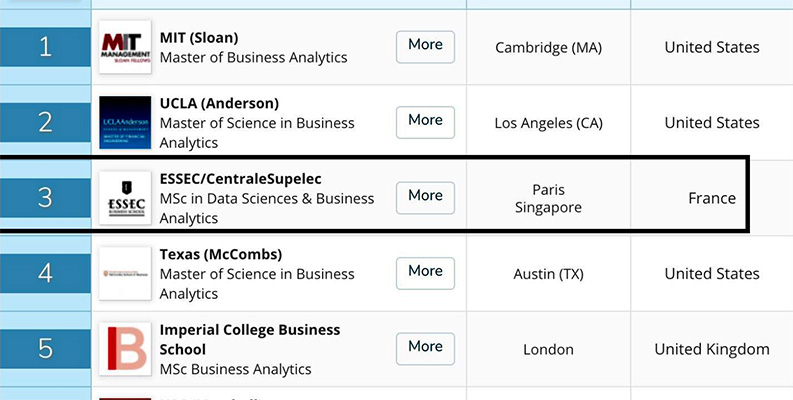This screenshot has height=400, width=793.
Task: Click rank number 5 cell
Action: tap(45, 349)
